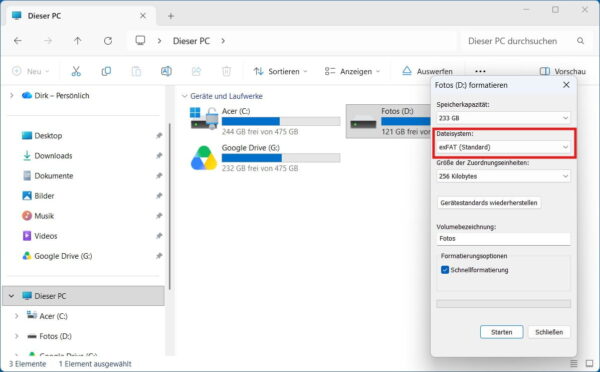
Task: Expand the Dirk – Persönlich tree node
Action: pos(11,95)
